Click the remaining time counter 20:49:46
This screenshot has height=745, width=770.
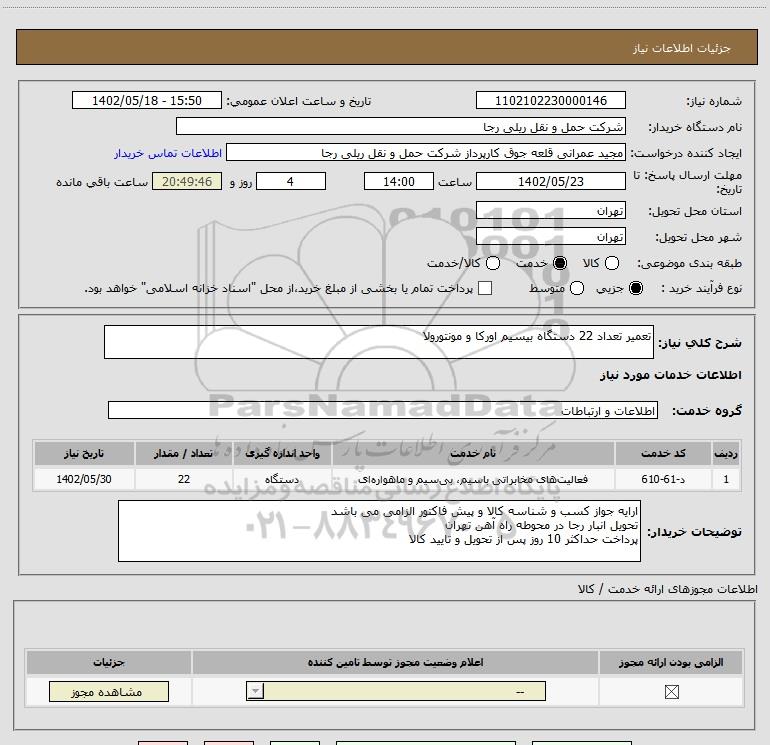[x=187, y=181]
